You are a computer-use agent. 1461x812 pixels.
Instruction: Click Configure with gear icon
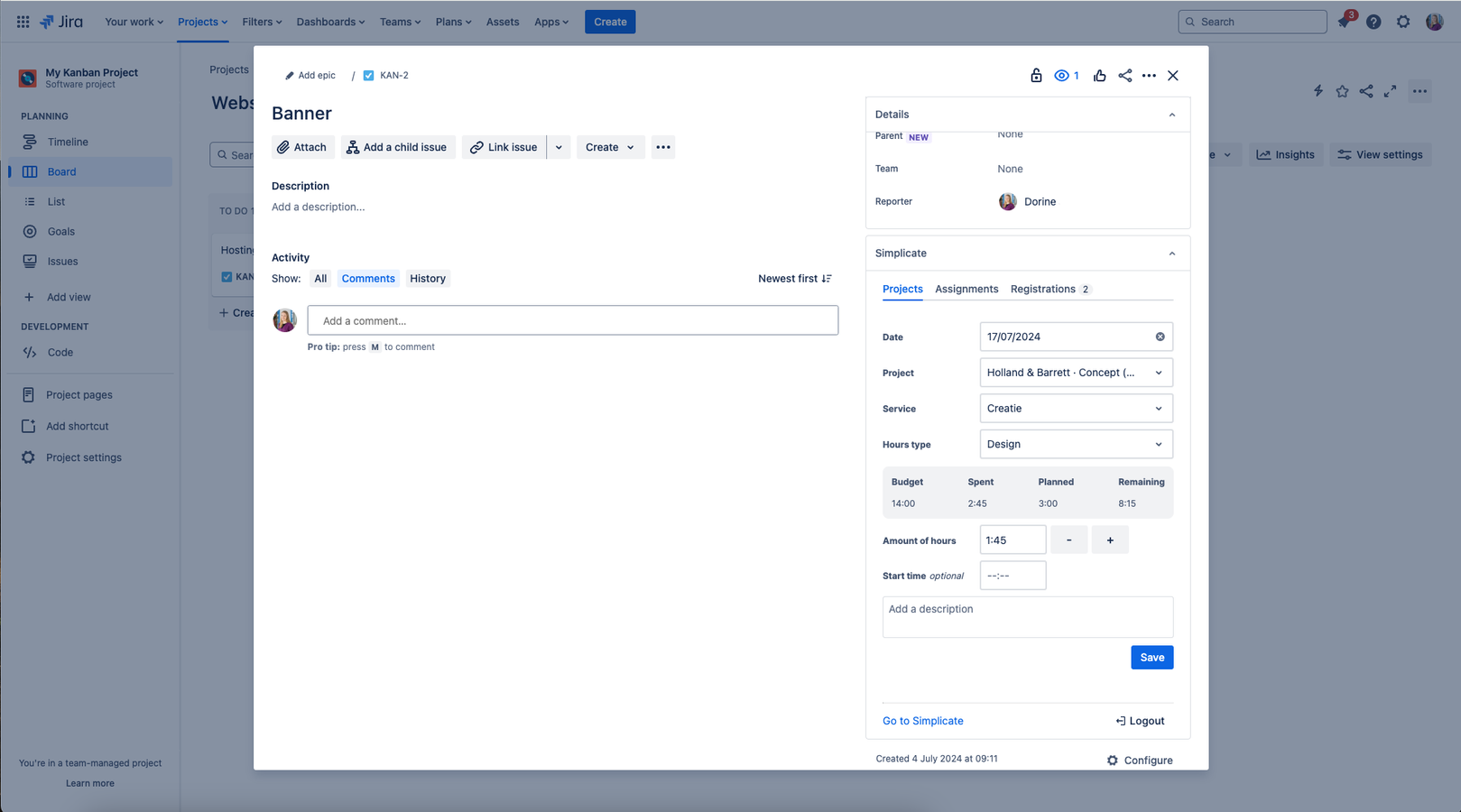tap(1140, 761)
